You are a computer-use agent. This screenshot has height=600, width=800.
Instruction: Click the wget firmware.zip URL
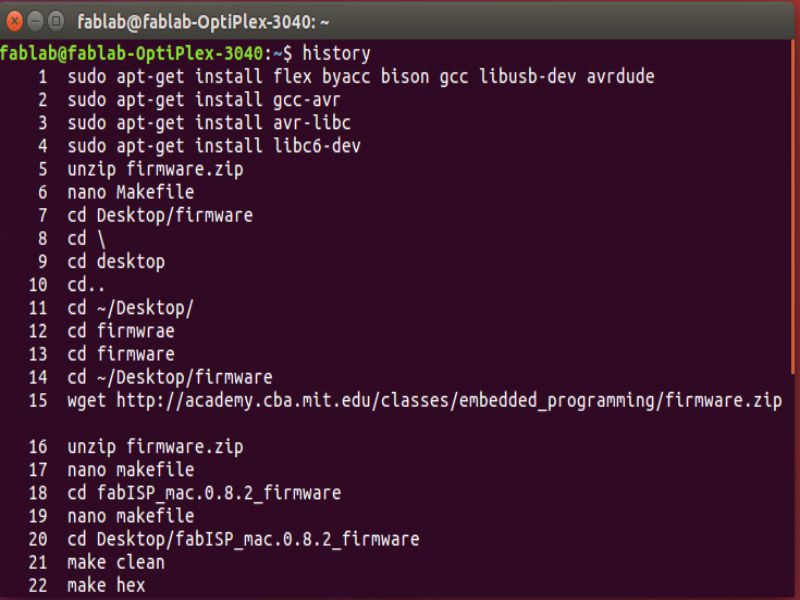449,401
